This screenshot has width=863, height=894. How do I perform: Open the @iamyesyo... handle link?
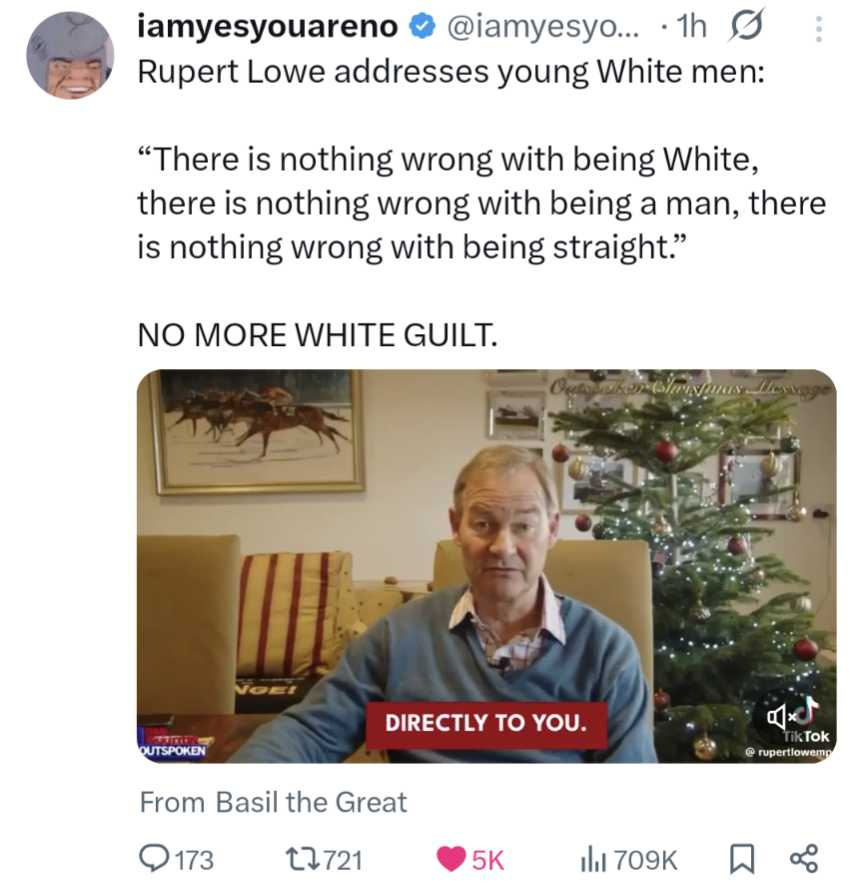pyautogui.click(x=543, y=27)
